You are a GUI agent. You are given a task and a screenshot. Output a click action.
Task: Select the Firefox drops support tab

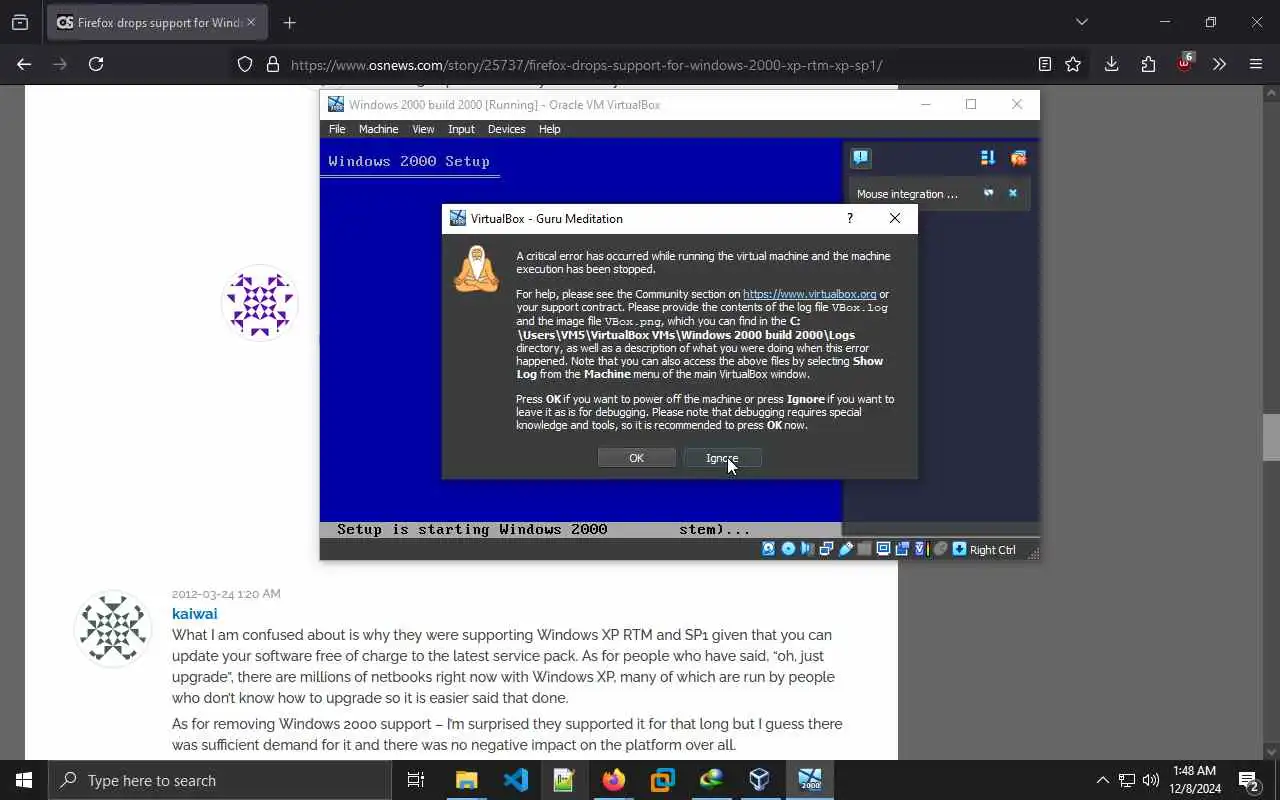pyautogui.click(x=157, y=22)
